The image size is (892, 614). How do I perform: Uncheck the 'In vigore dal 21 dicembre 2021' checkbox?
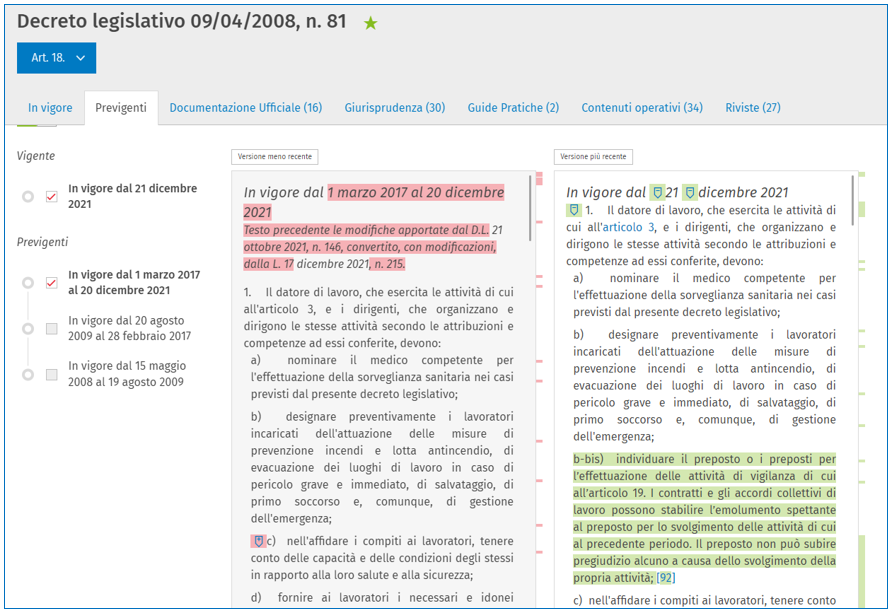pyautogui.click(x=52, y=197)
